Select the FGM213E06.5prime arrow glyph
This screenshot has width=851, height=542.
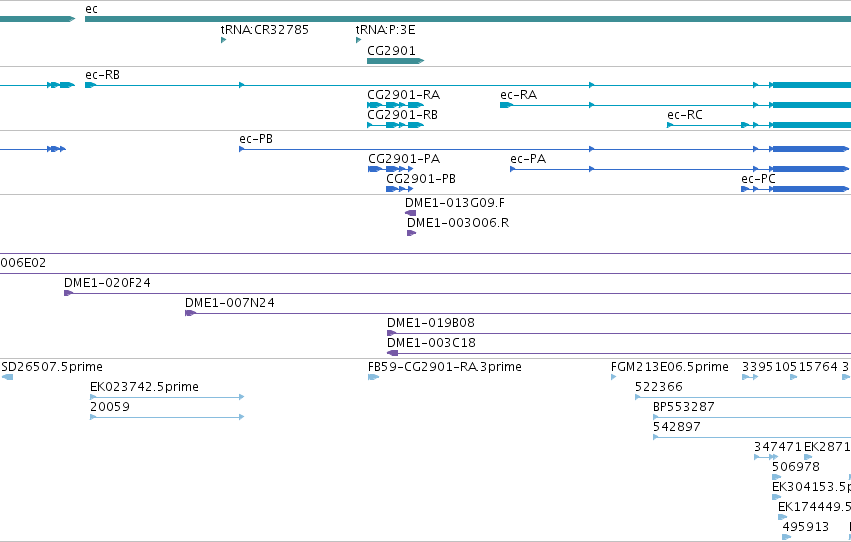614,378
